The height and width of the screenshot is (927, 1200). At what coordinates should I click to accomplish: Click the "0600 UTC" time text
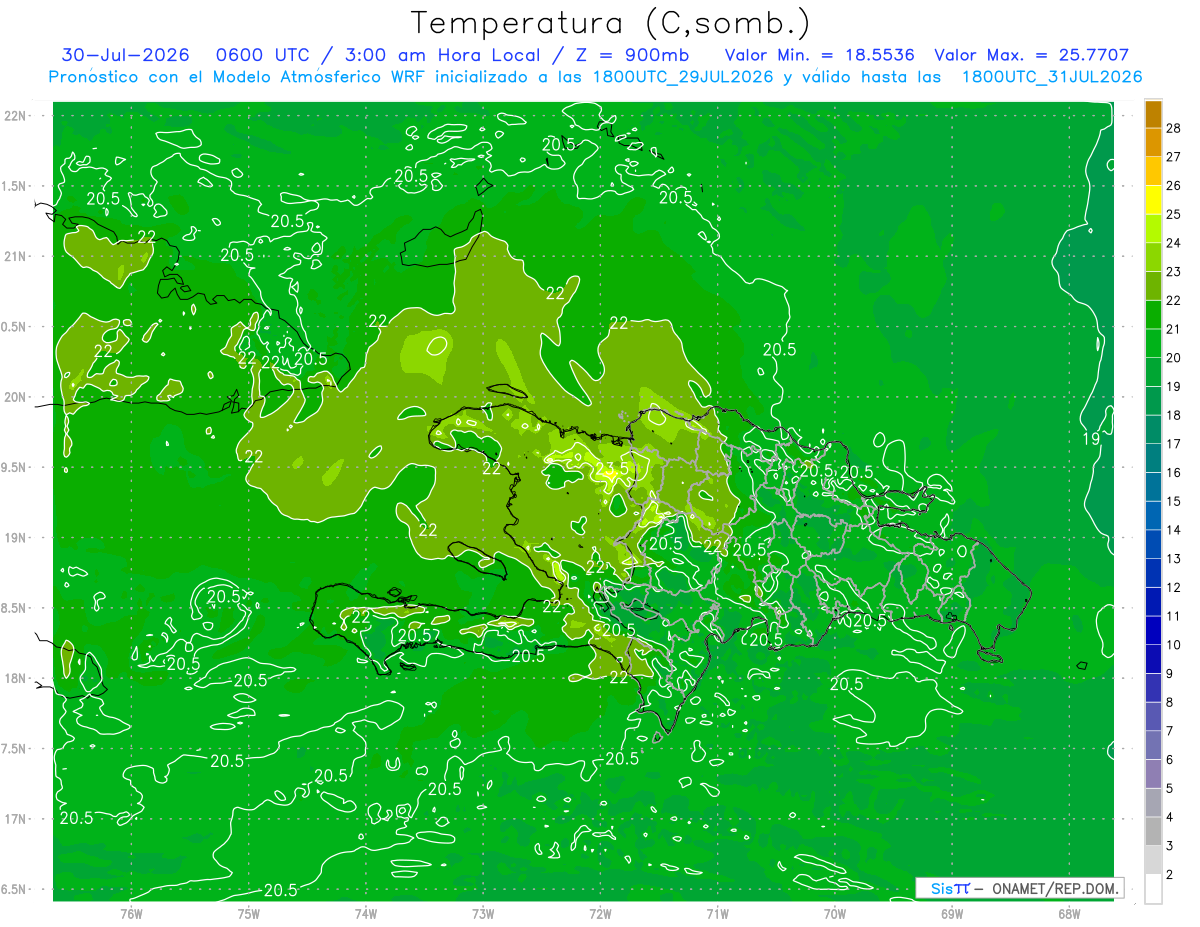[263, 55]
